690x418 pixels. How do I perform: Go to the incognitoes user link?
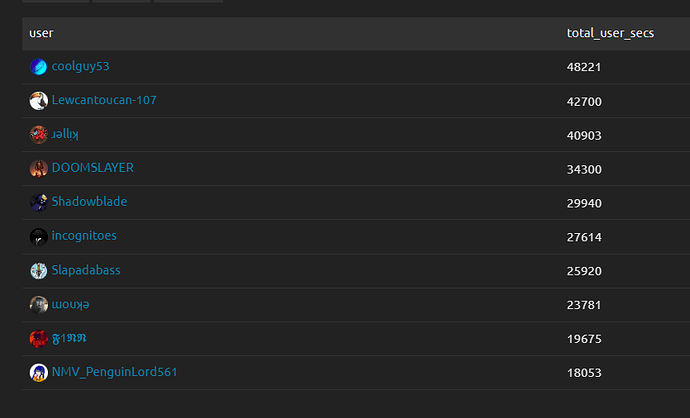point(84,236)
